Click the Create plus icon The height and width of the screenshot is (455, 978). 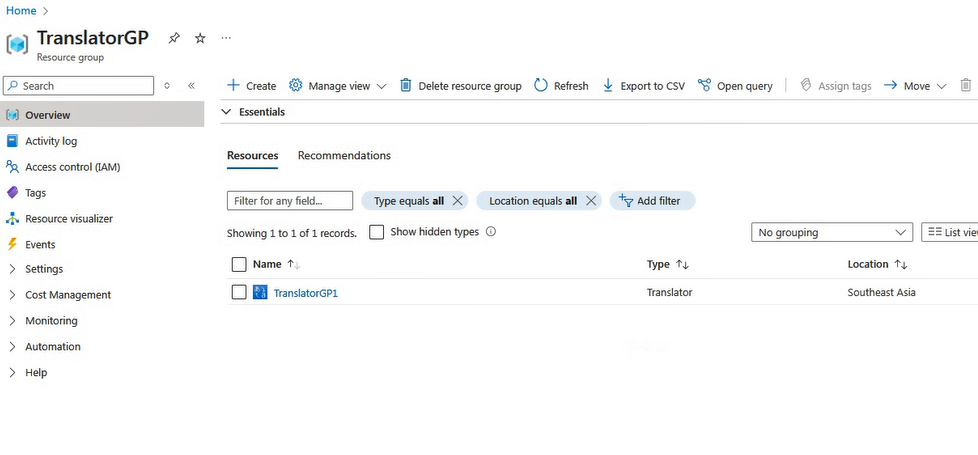tap(233, 85)
